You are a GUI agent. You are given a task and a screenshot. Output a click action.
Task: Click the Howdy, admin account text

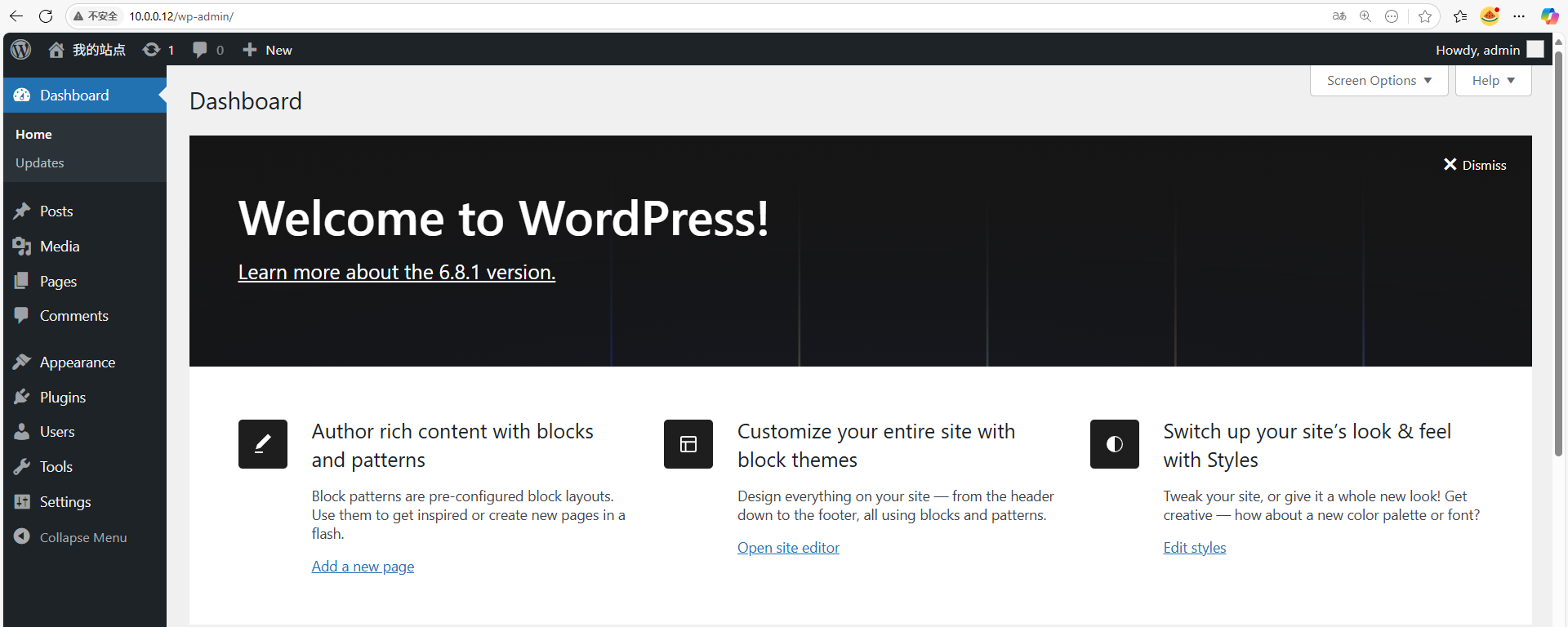(x=1478, y=50)
